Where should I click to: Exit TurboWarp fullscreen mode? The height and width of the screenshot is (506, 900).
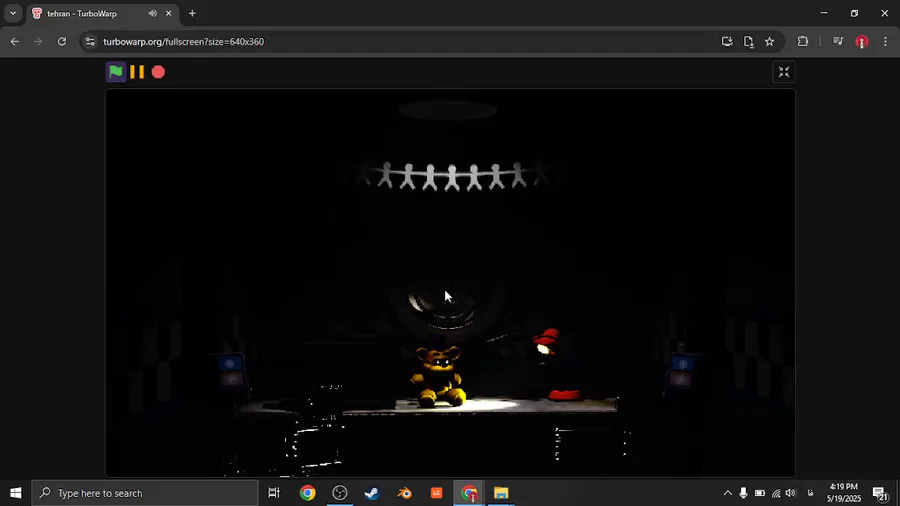[x=783, y=72]
